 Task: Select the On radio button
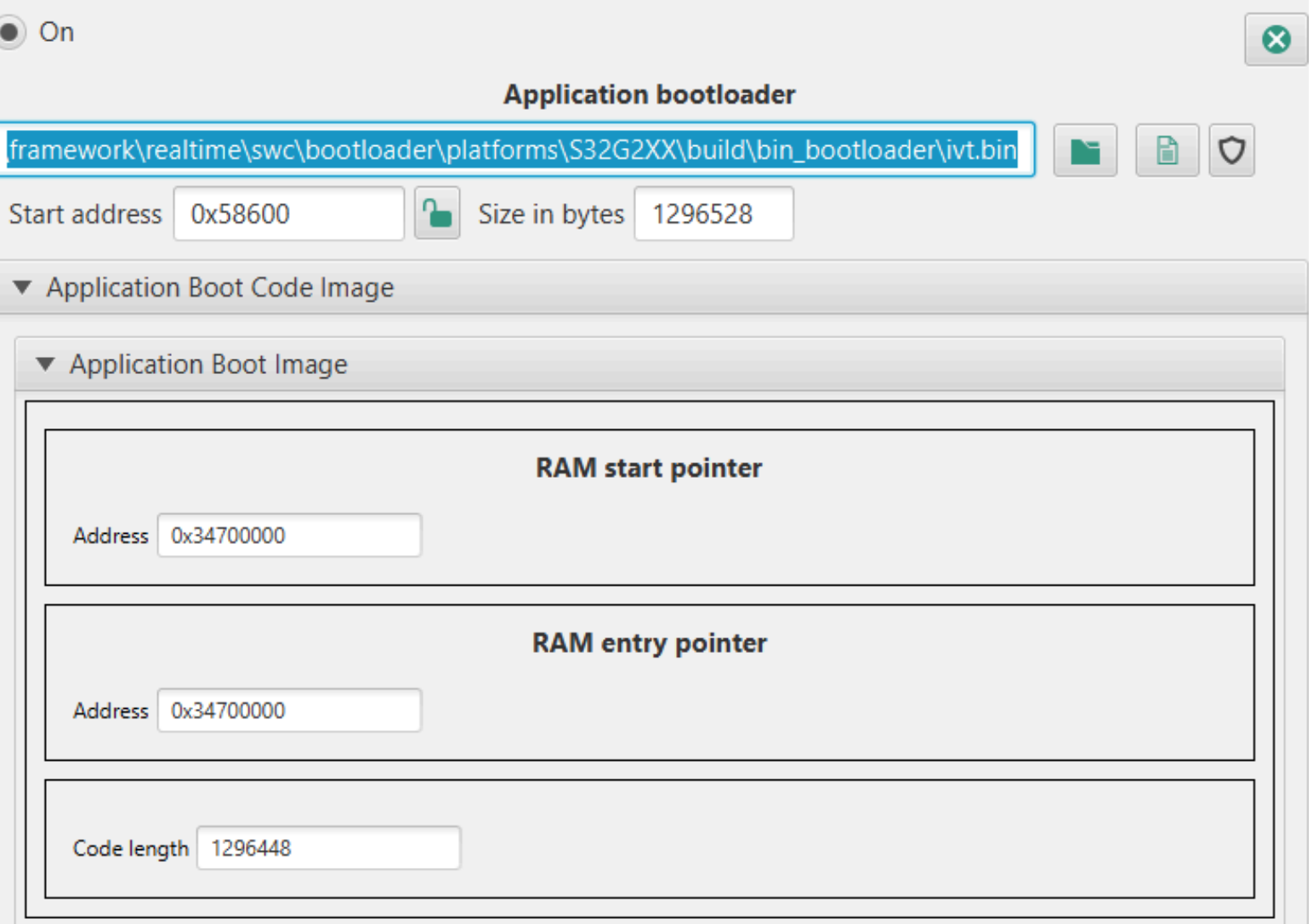click(10, 32)
